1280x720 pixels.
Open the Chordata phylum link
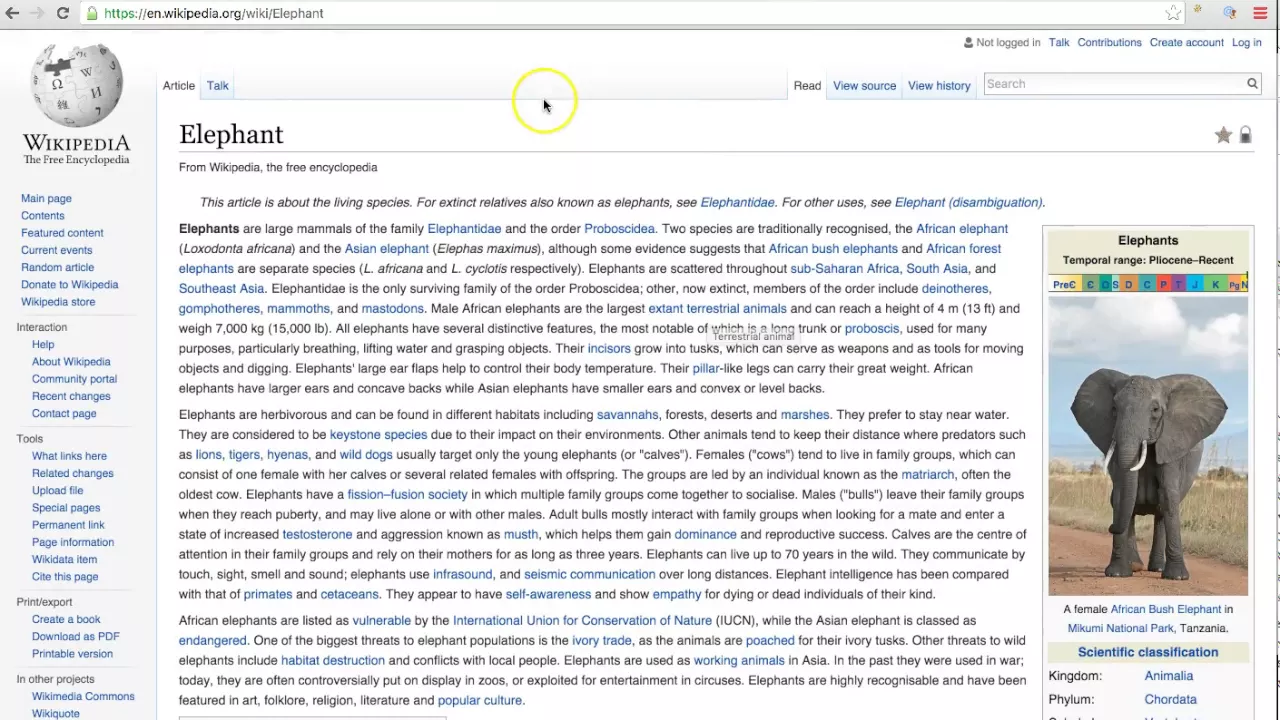1171,700
